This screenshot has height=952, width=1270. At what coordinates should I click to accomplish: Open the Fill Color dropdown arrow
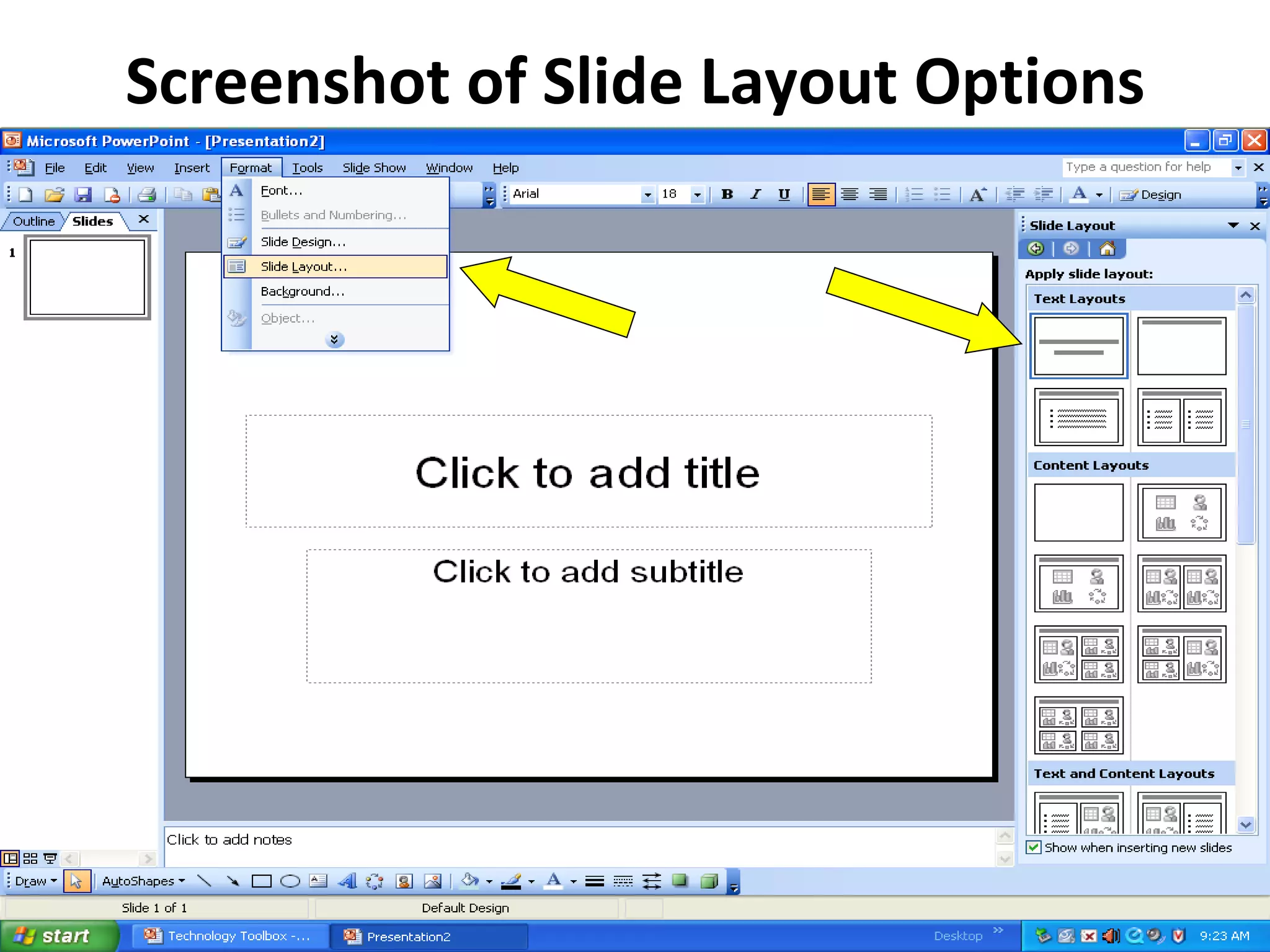pos(489,881)
